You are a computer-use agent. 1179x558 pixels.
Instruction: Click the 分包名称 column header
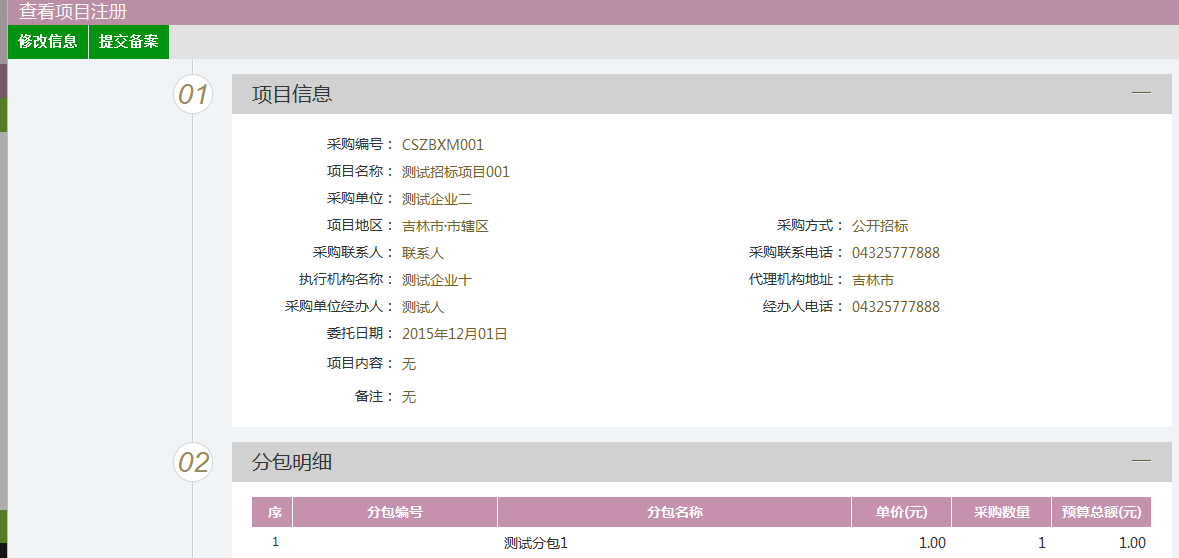(x=675, y=512)
